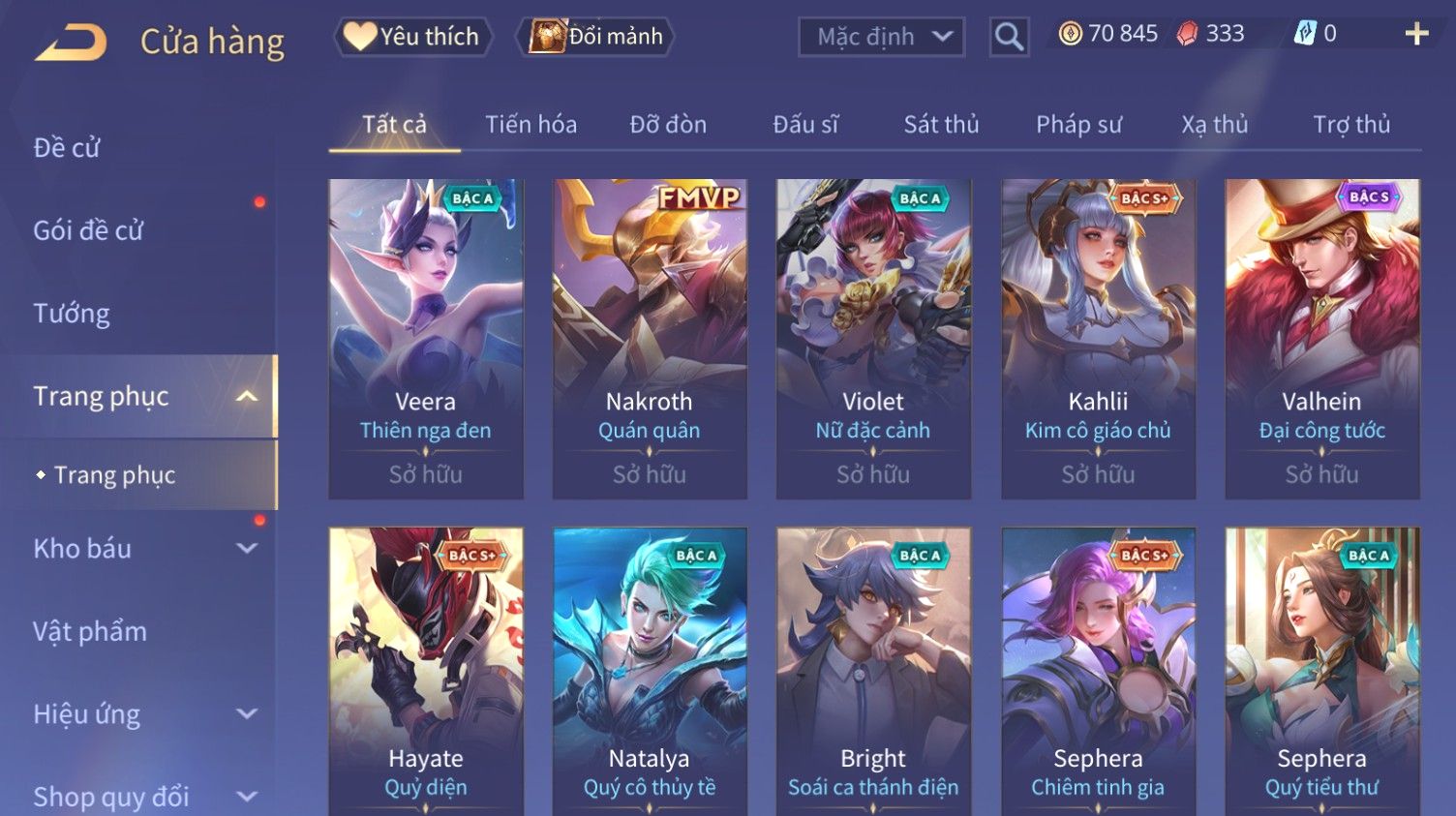
Task: Go to Gói đề cử menu
Action: (x=88, y=230)
